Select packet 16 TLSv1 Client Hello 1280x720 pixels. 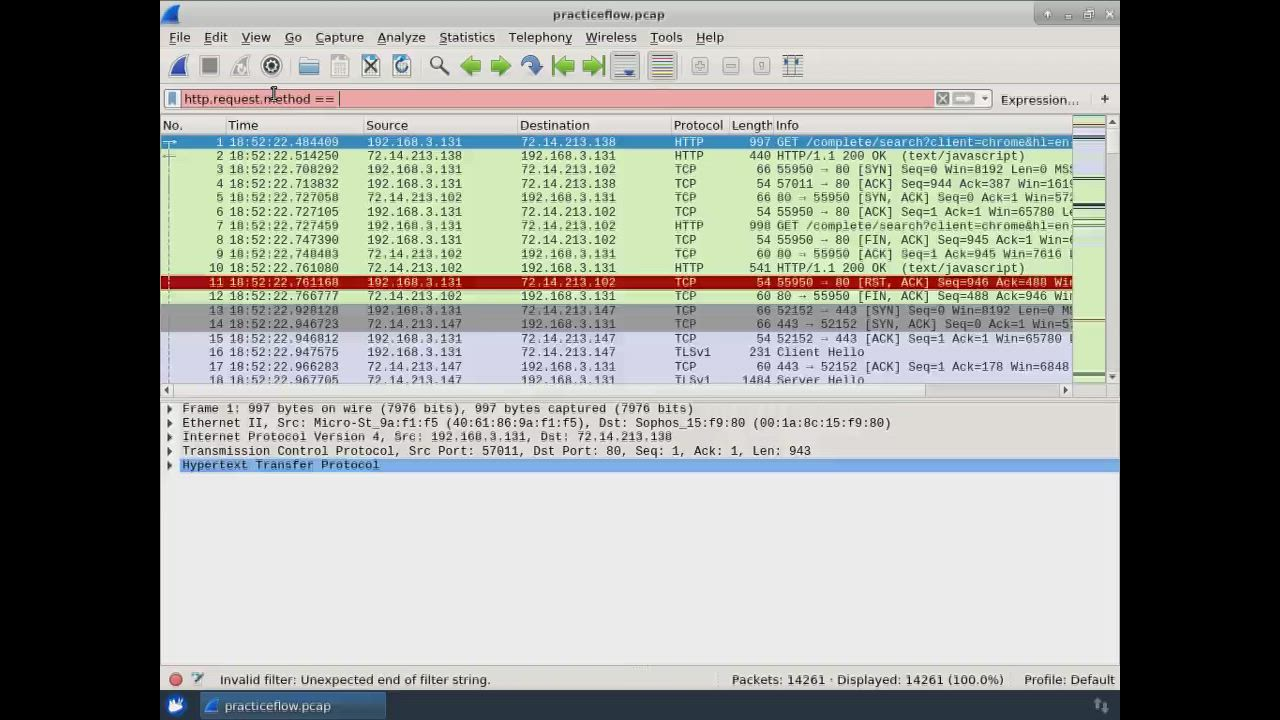pyautogui.click(x=616, y=353)
